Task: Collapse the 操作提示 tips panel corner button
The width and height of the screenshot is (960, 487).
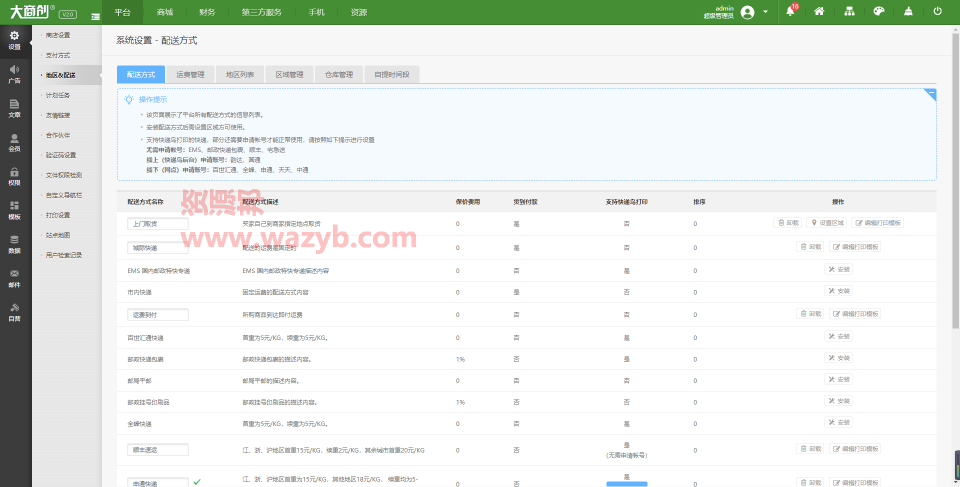Action: point(931,94)
